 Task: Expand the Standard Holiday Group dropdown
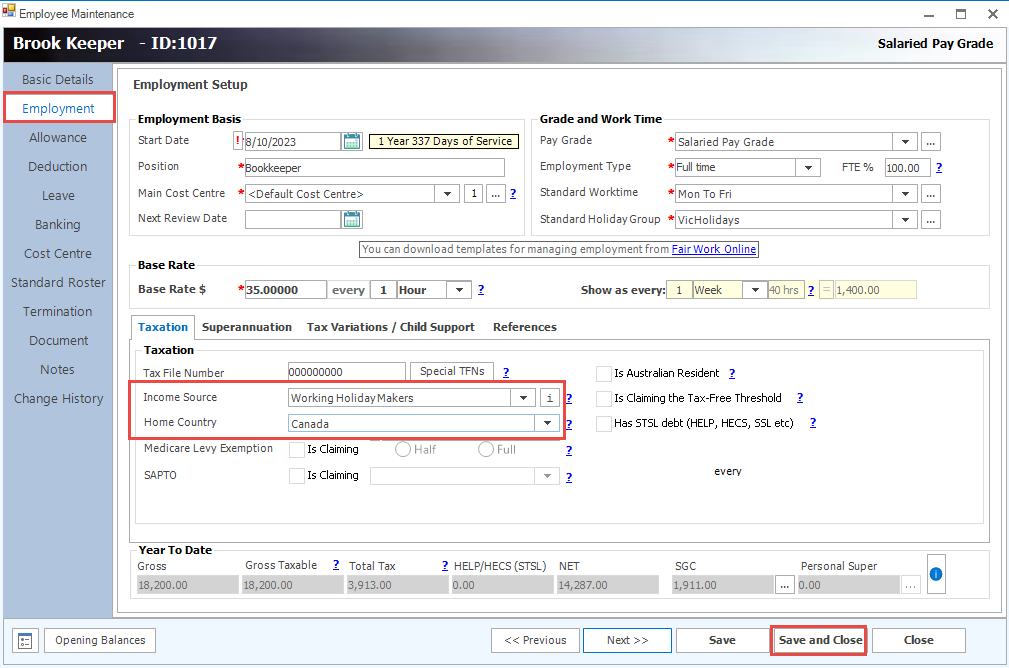tap(905, 219)
